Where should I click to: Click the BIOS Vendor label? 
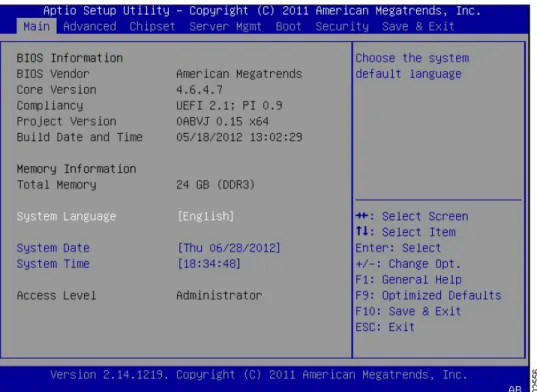[53, 74]
